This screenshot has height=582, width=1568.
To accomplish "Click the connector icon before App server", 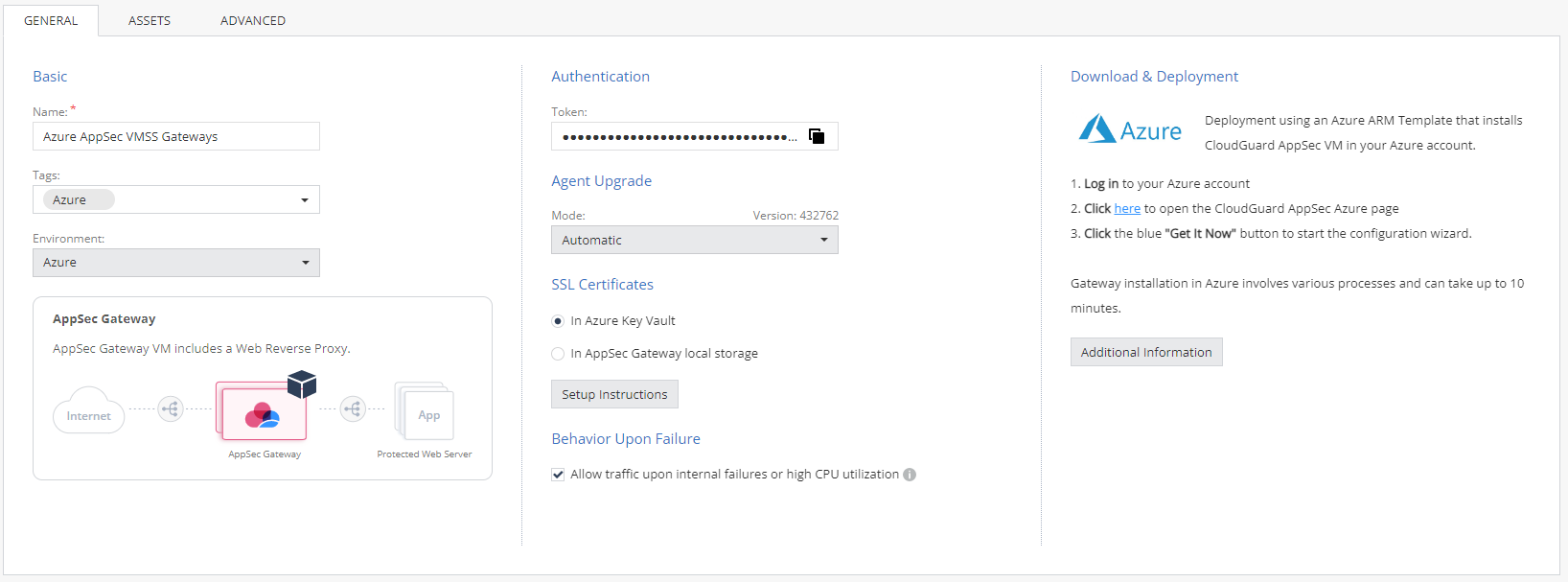I will [353, 409].
